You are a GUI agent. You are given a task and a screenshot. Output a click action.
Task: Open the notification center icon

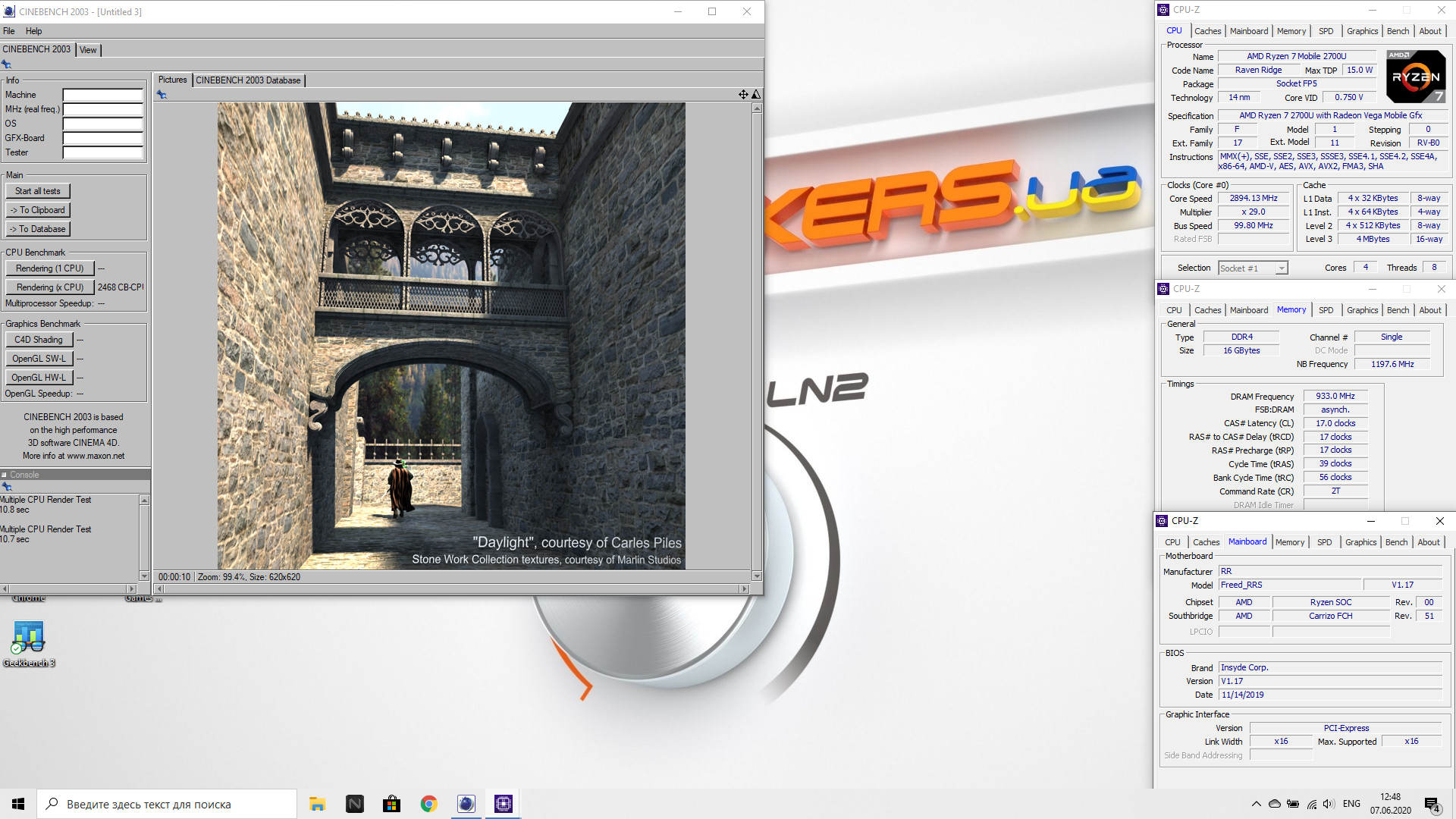[x=1432, y=805]
